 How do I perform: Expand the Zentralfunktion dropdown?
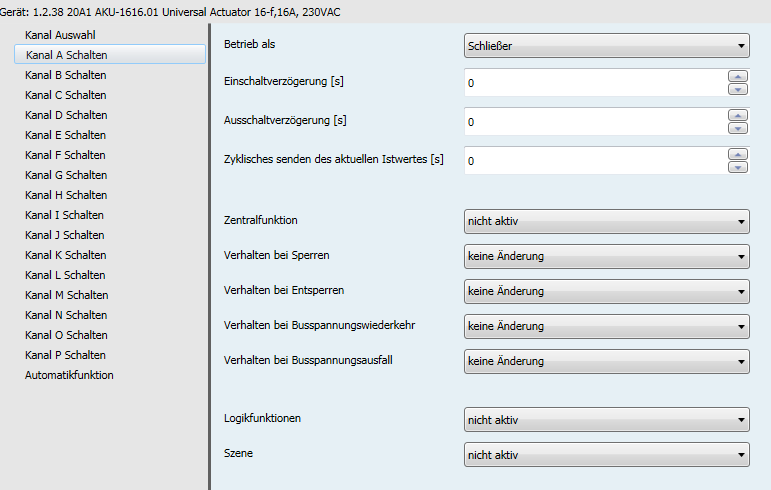click(x=606, y=222)
